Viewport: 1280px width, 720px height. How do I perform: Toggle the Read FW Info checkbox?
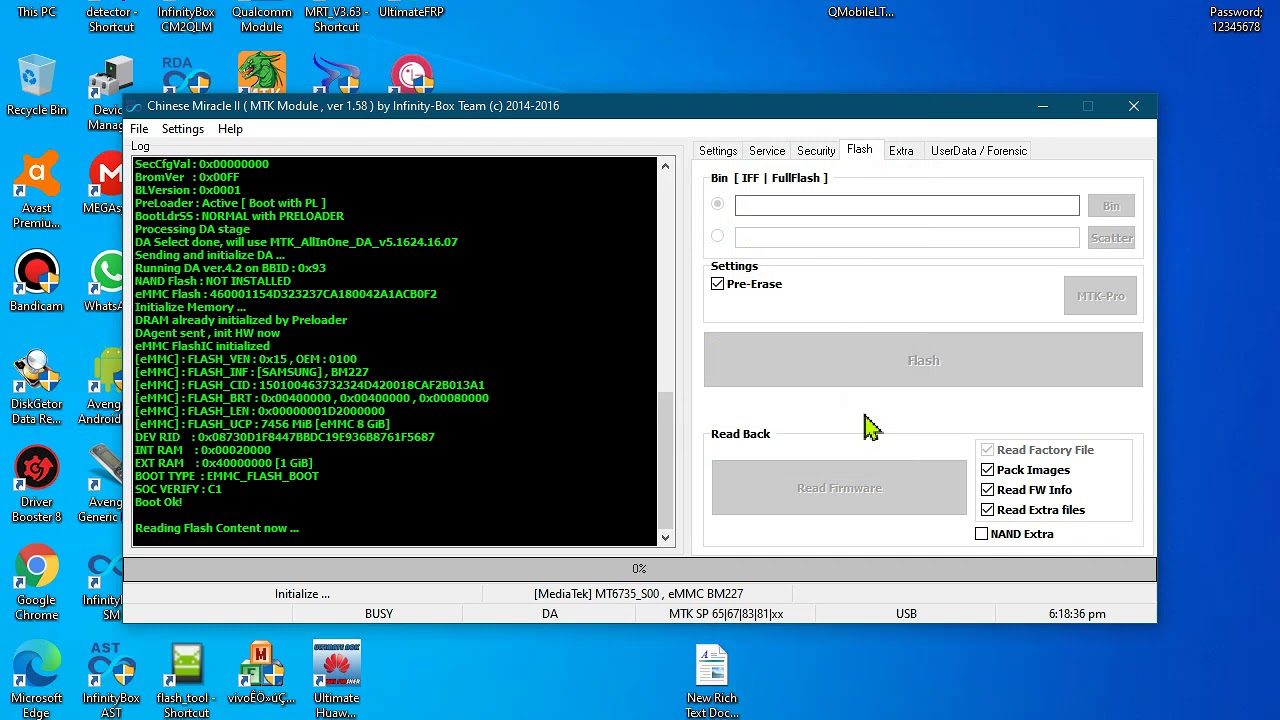987,490
